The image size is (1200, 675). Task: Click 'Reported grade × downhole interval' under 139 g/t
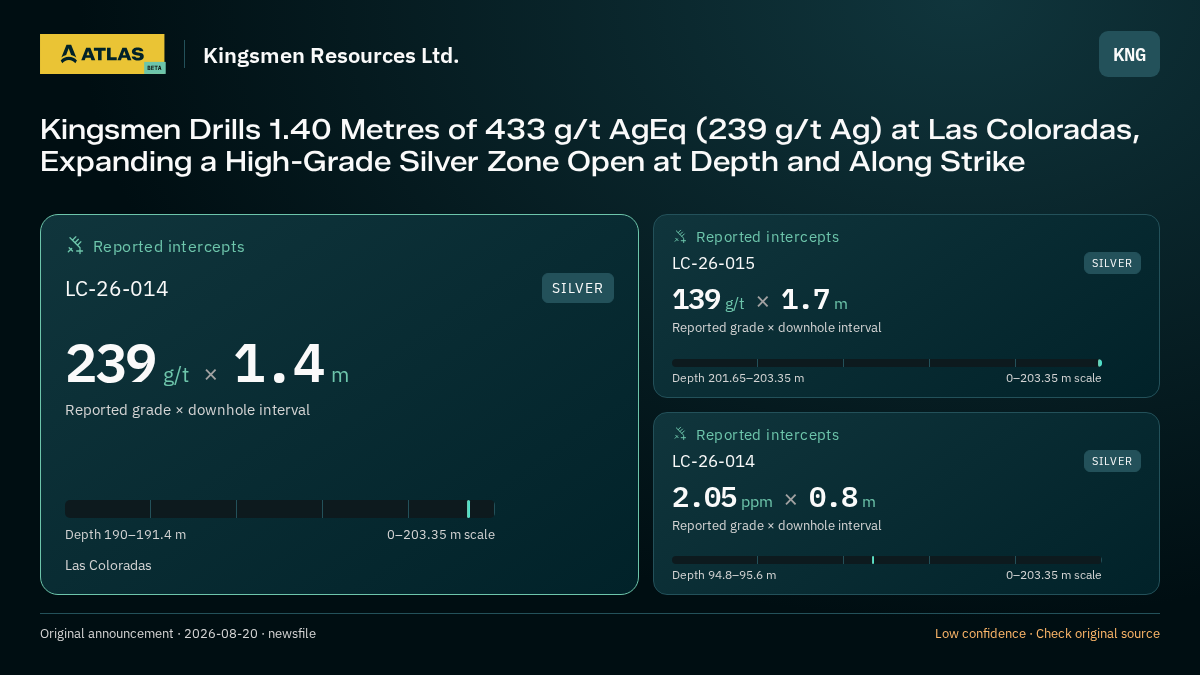pyautogui.click(x=777, y=328)
